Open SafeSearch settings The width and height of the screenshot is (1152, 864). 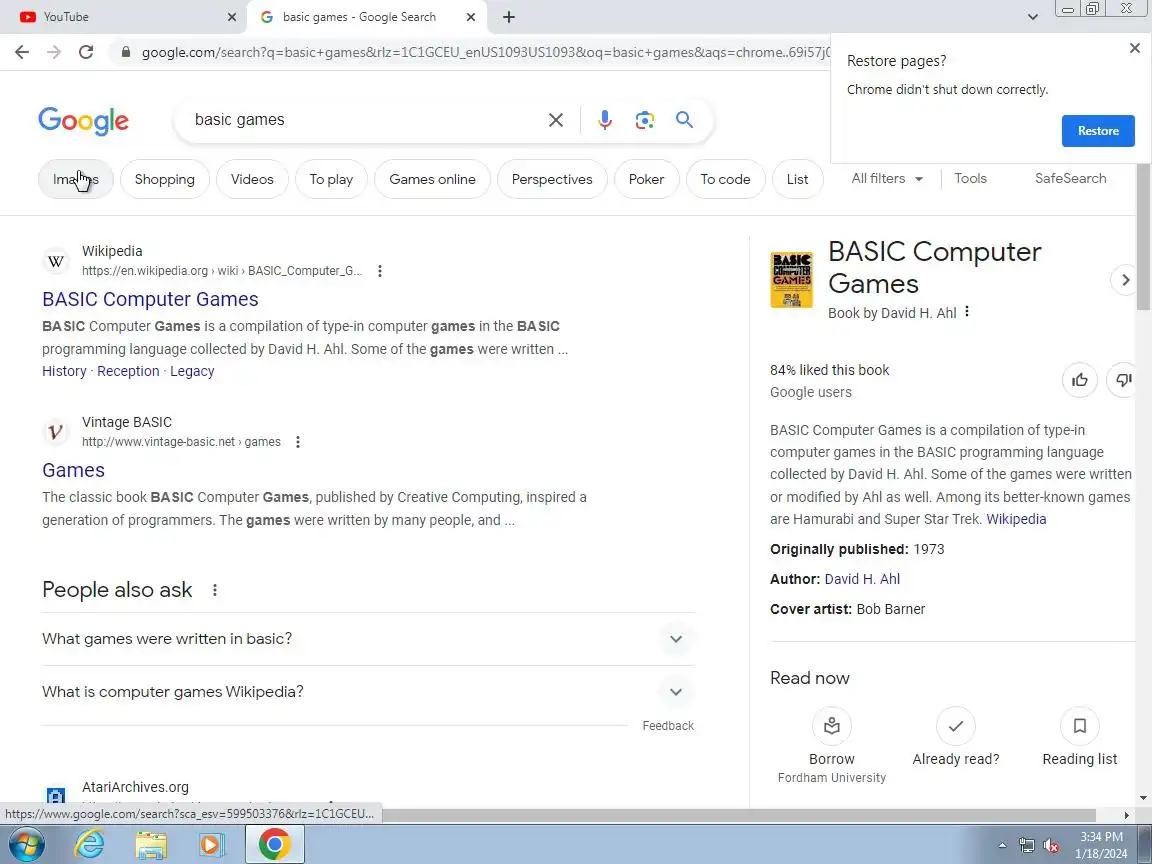[1070, 179]
